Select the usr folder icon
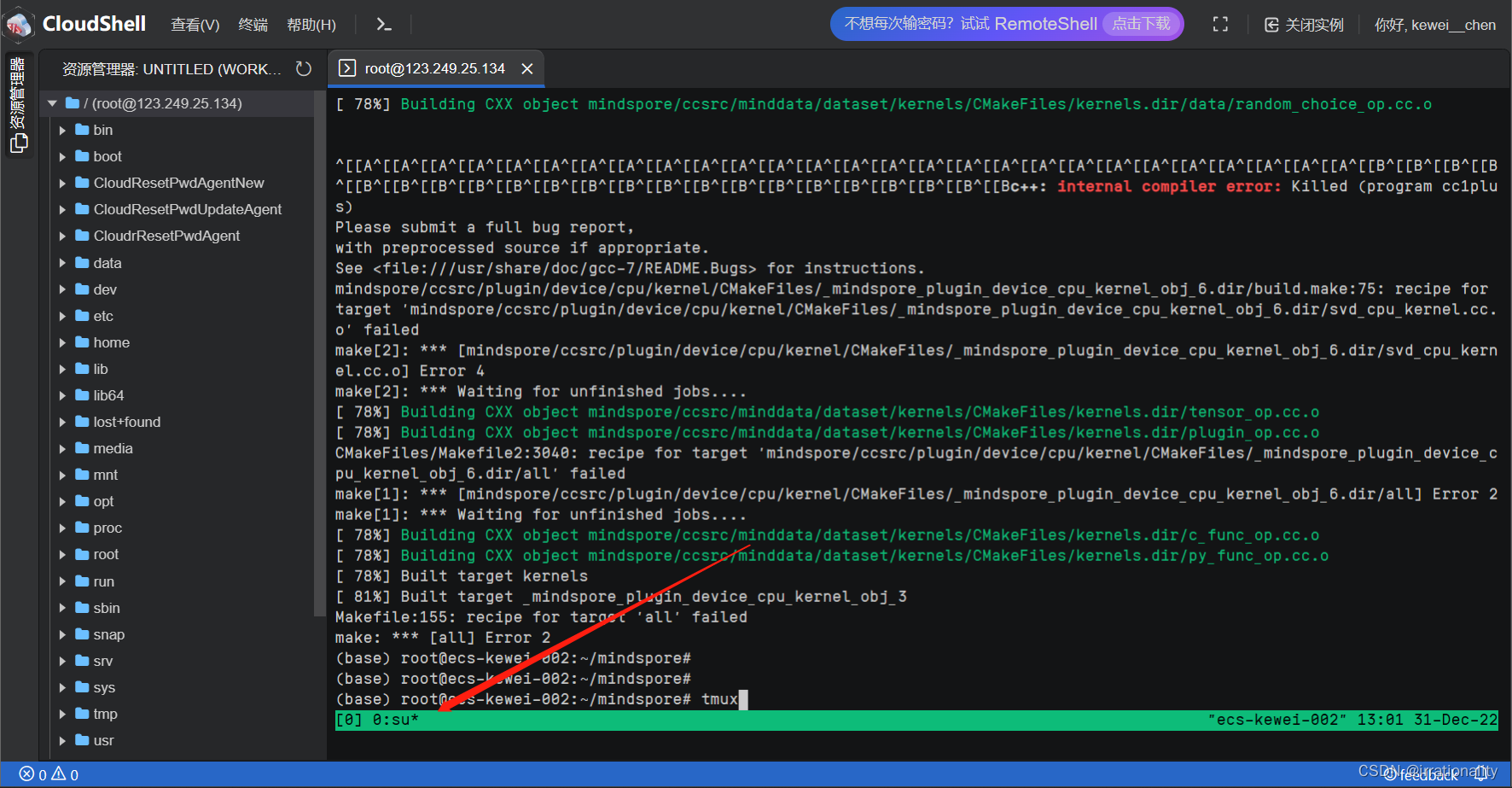1512x788 pixels. point(82,740)
